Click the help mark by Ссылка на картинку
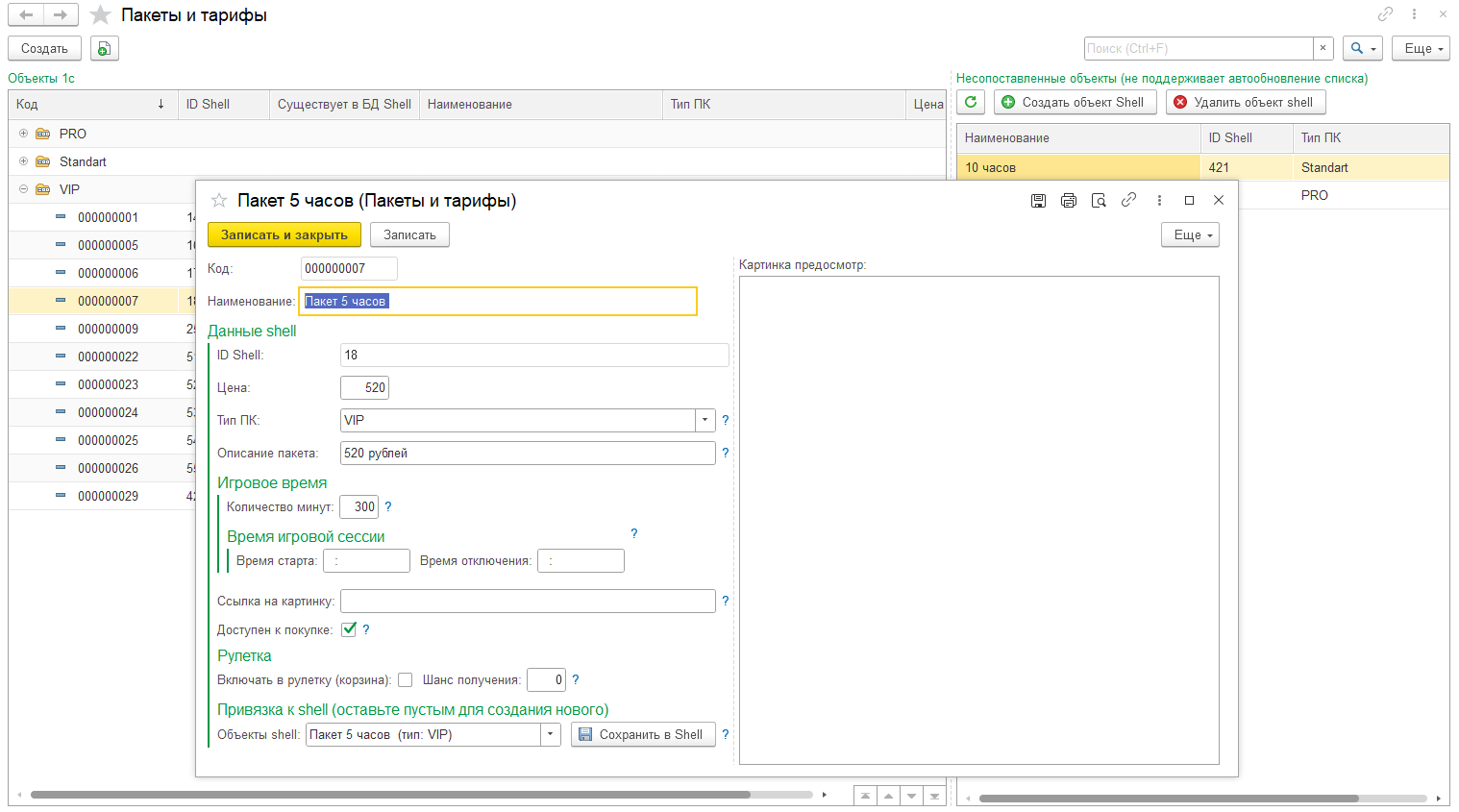This screenshot has height=812, width=1459. 726,601
